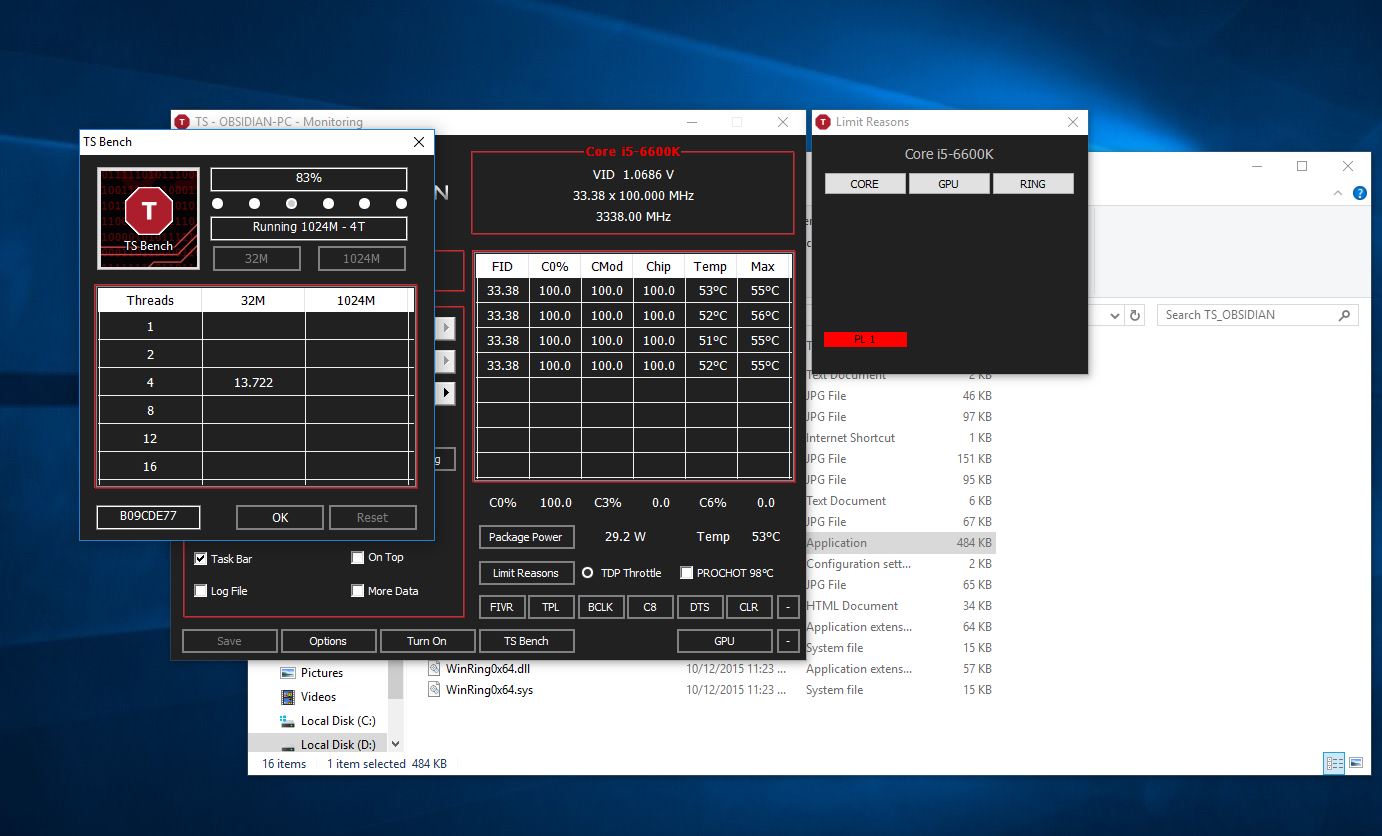Expand Explorer address bar history dropdown
This screenshot has width=1382, height=836.
[1116, 315]
